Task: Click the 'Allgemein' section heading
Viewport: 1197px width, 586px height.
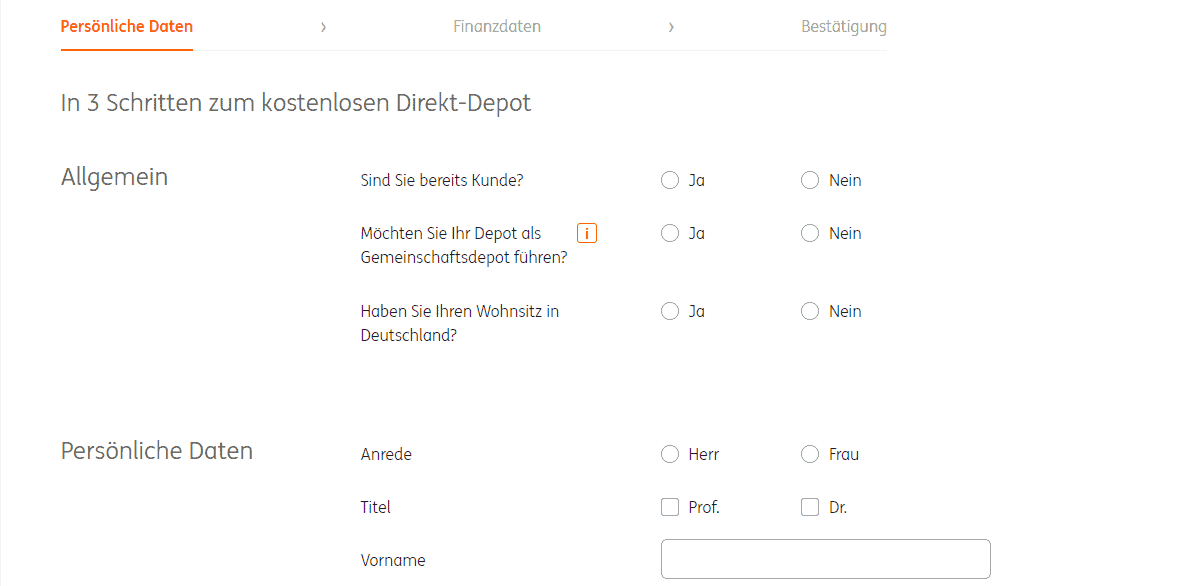Action: tap(115, 177)
